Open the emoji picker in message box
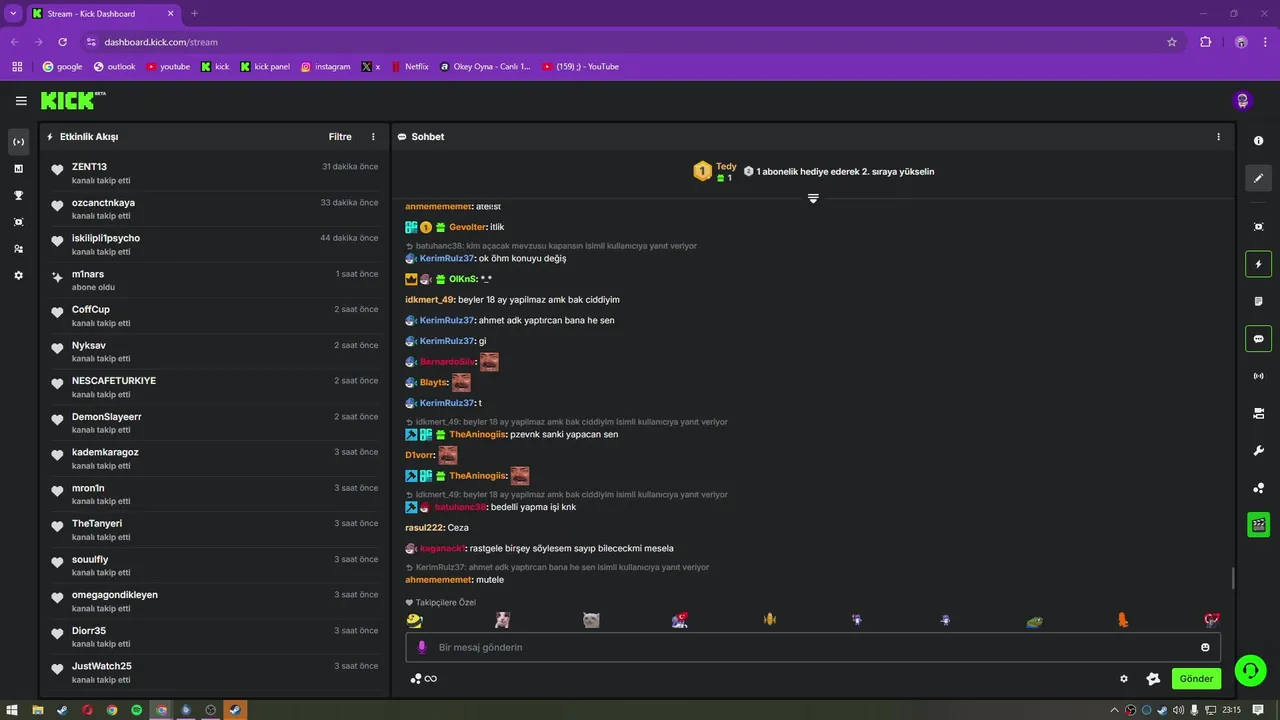The width and height of the screenshot is (1280, 720). click(x=1205, y=647)
